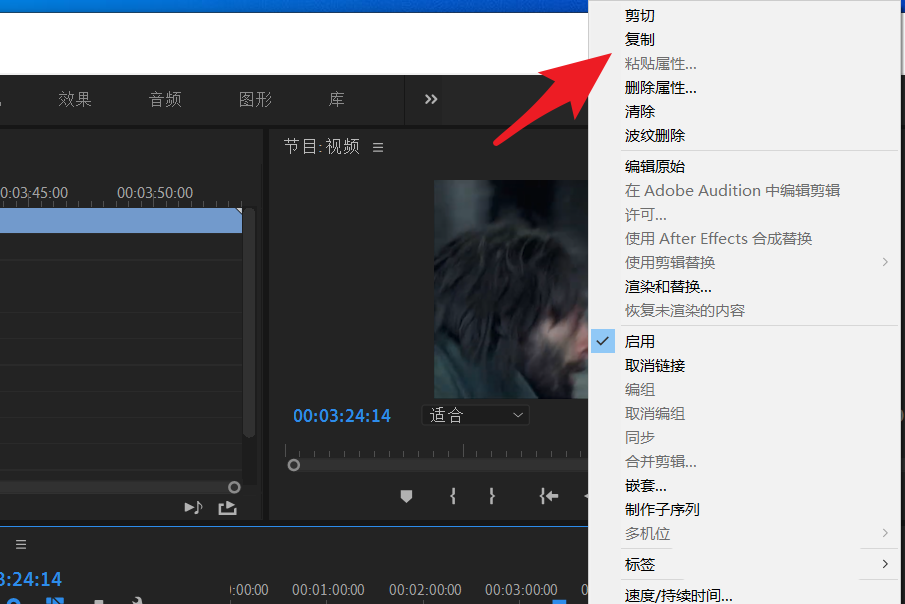Switch to the 库 workspace tab
Screen dimensions: 905x604
336,99
